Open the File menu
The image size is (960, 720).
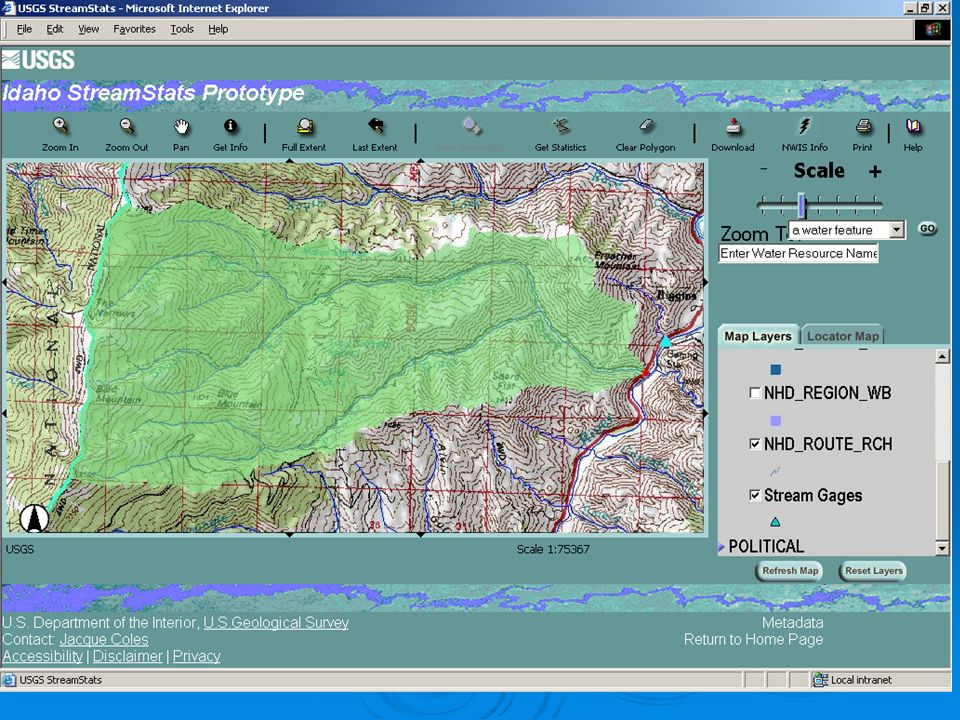(x=24, y=29)
